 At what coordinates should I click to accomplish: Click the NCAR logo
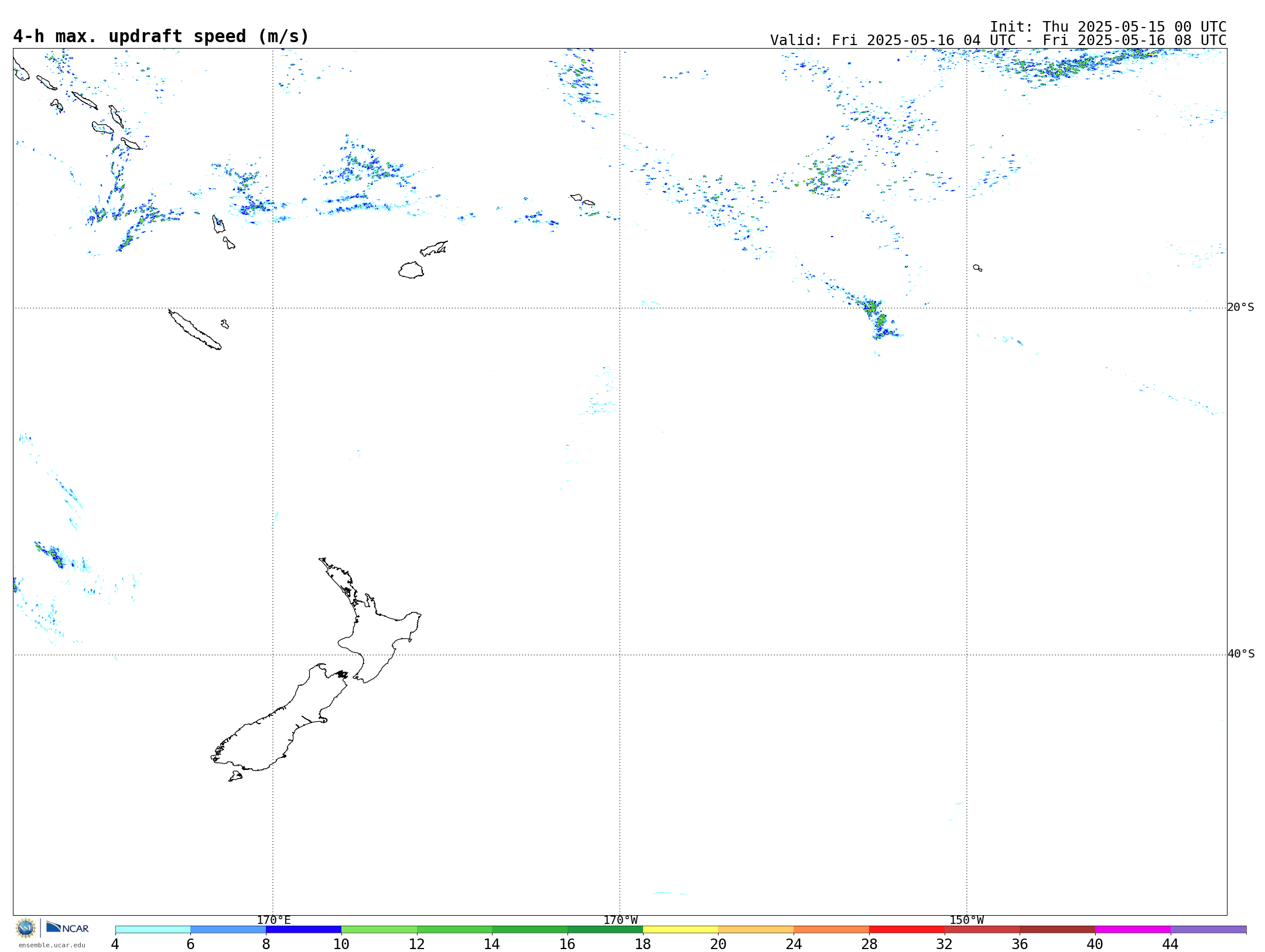point(67,927)
